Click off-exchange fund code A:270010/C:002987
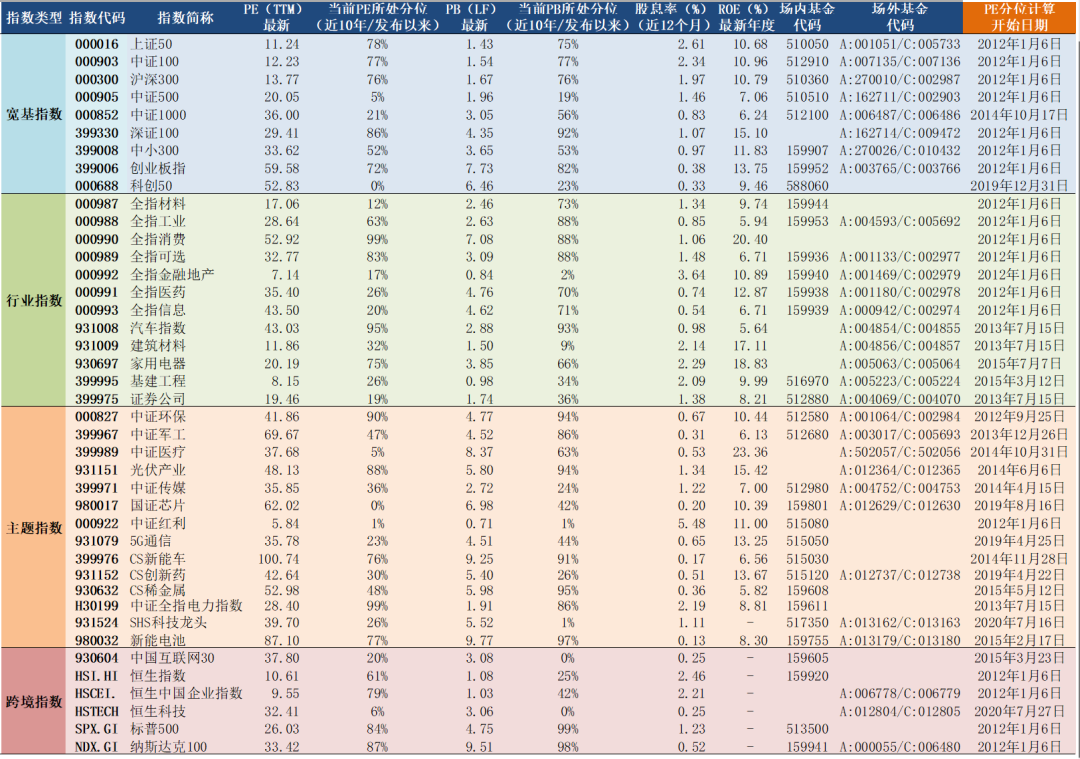Image resolution: width=1080 pixels, height=759 pixels. click(x=900, y=79)
